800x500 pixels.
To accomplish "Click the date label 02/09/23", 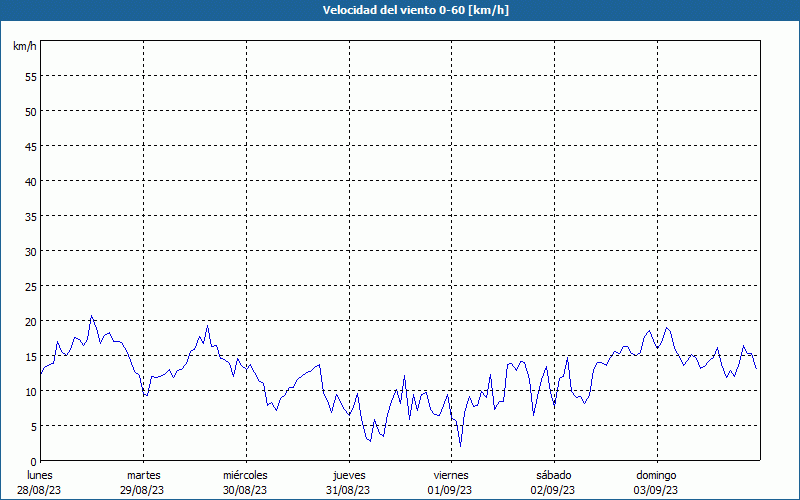I will pyautogui.click(x=553, y=490).
